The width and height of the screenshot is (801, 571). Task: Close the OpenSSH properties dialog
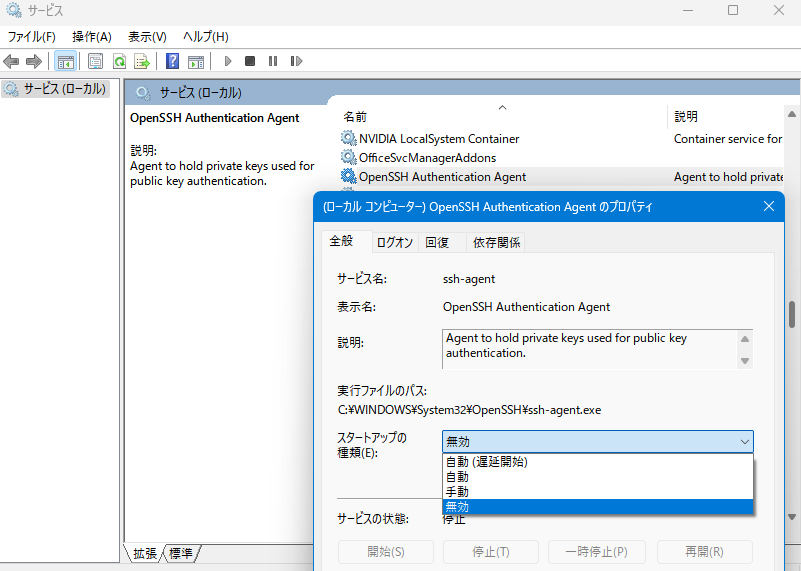click(769, 206)
